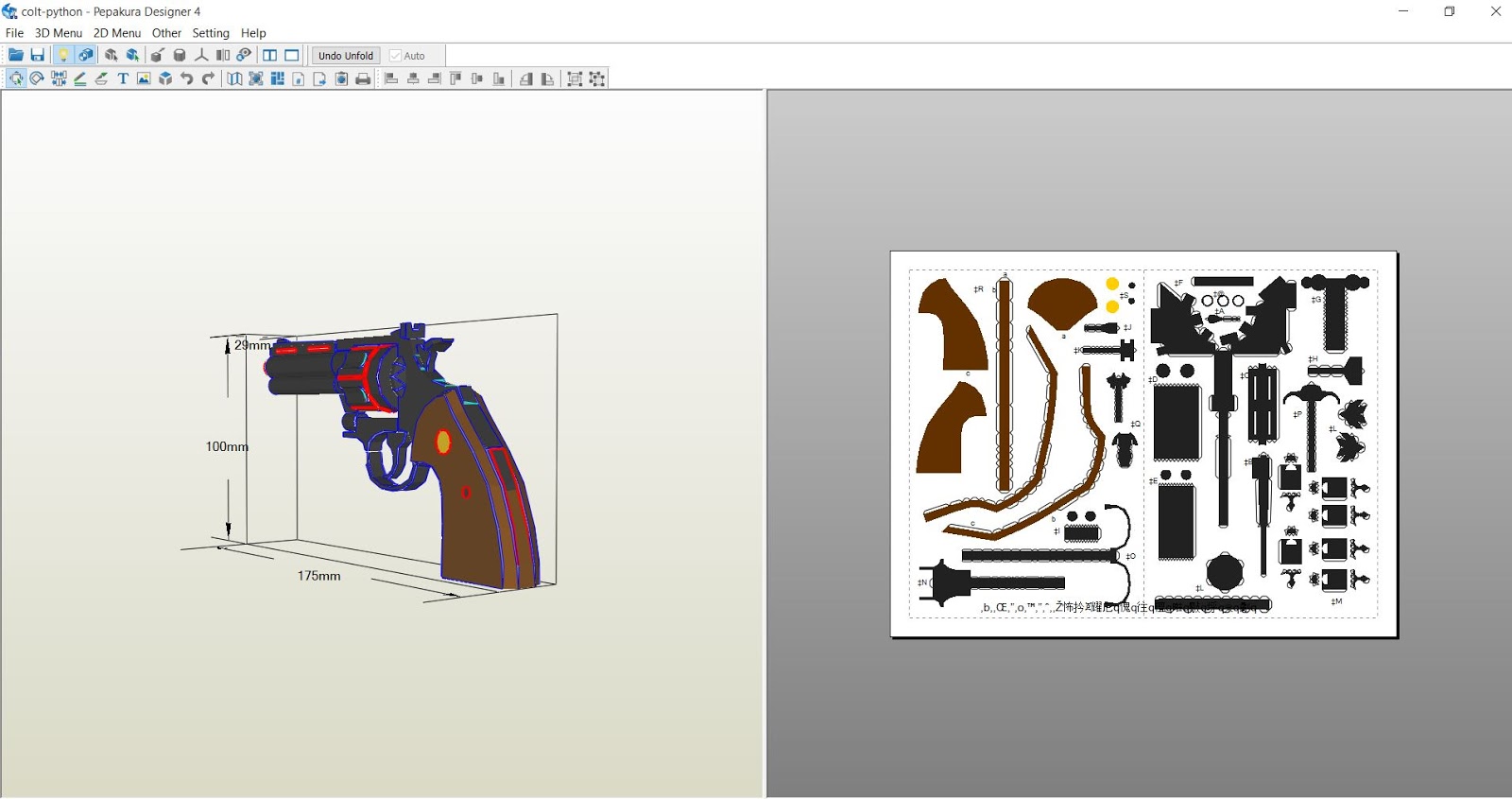This screenshot has width=1512, height=799.
Task: Open the Setting menu
Action: [x=211, y=33]
